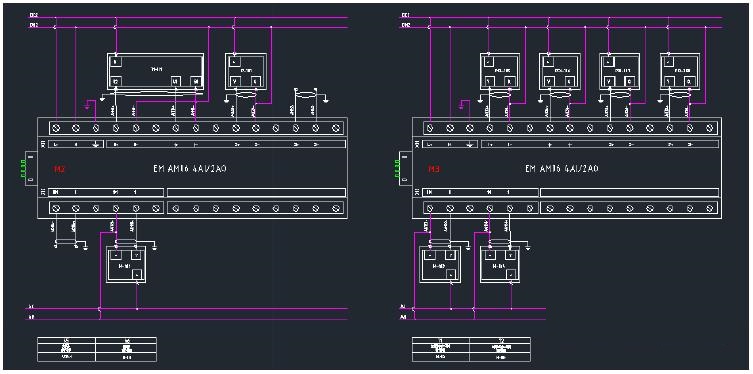The height and width of the screenshot is (374, 753).
Task: Select the legend table under M3 drawing
Action: tap(471, 349)
